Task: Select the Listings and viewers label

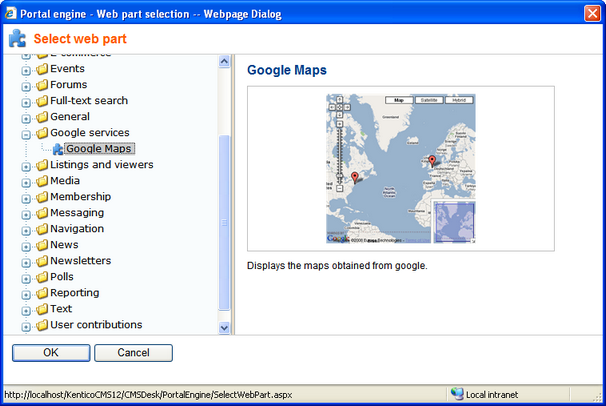Action: click(x=102, y=165)
